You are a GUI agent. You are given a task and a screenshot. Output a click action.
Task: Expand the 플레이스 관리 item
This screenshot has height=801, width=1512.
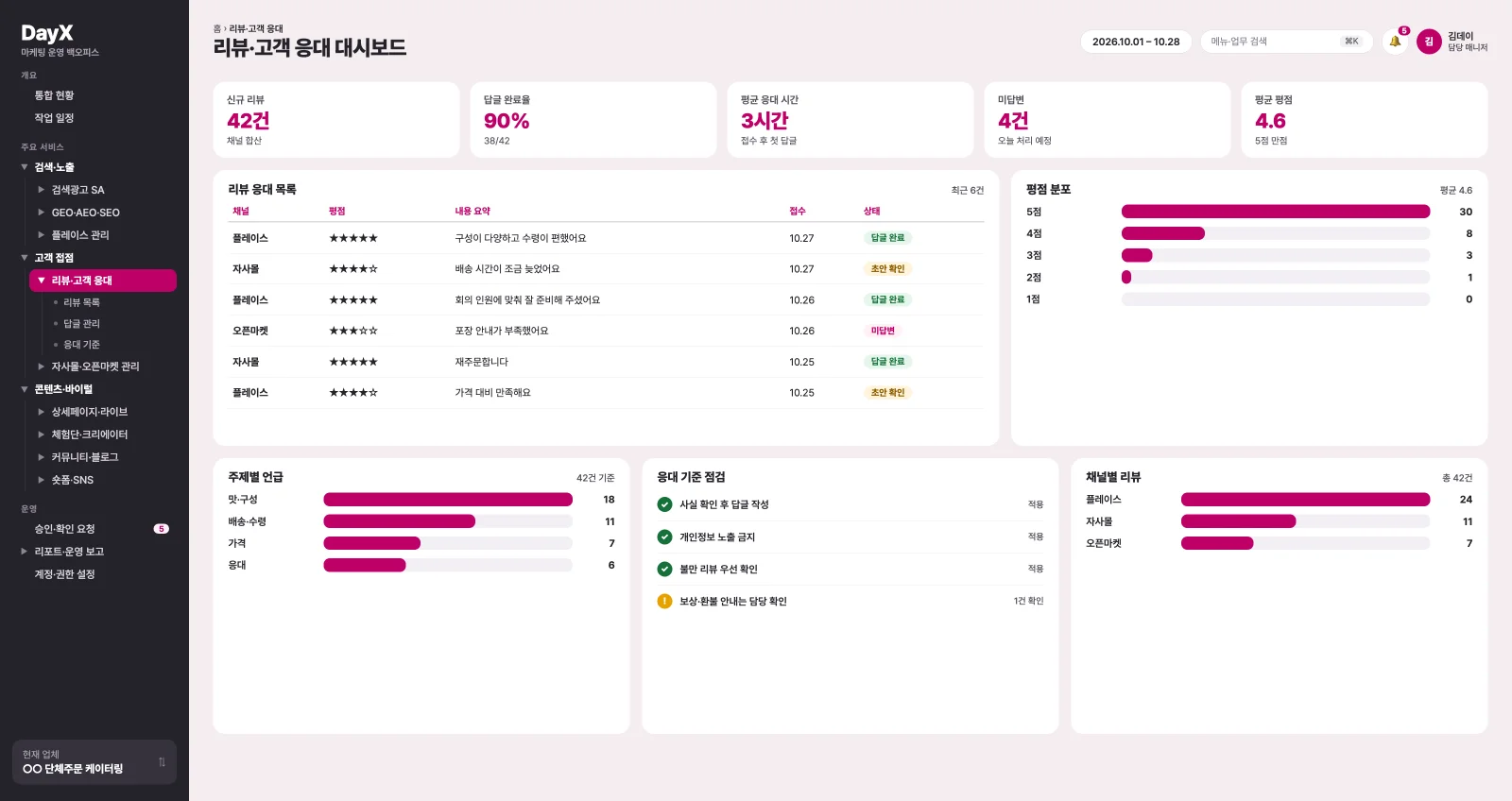pos(42,235)
